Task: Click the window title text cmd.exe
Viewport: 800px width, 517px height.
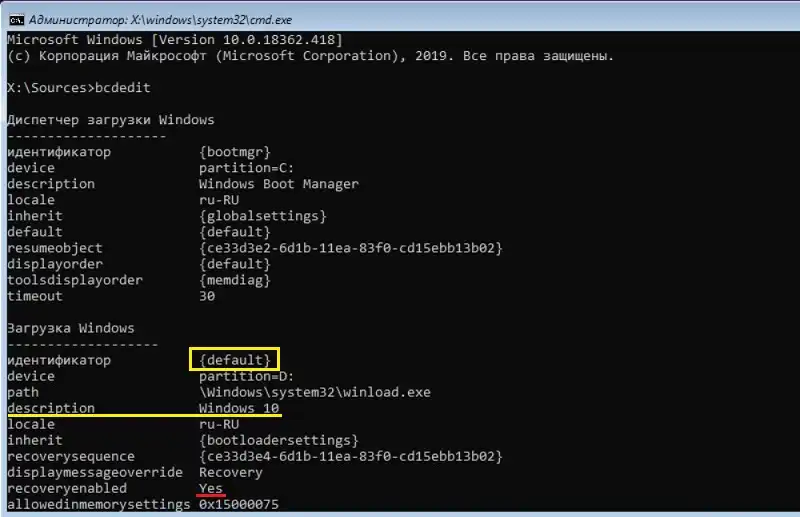Action: (x=160, y=20)
